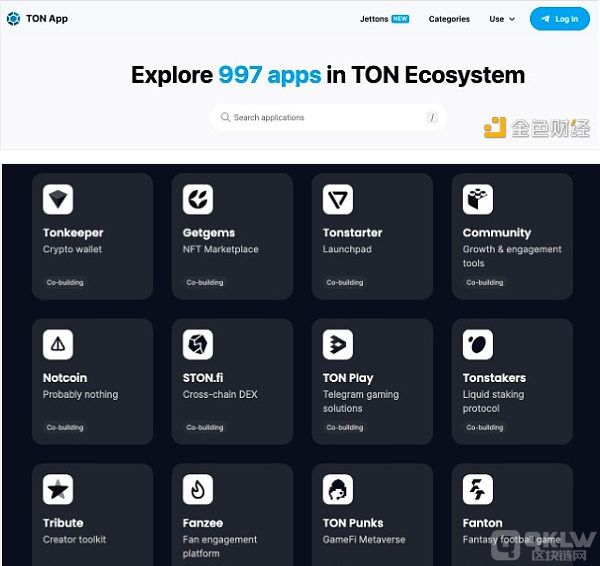Focus the Search applications field
This screenshot has width=600, height=566.
coord(328,117)
